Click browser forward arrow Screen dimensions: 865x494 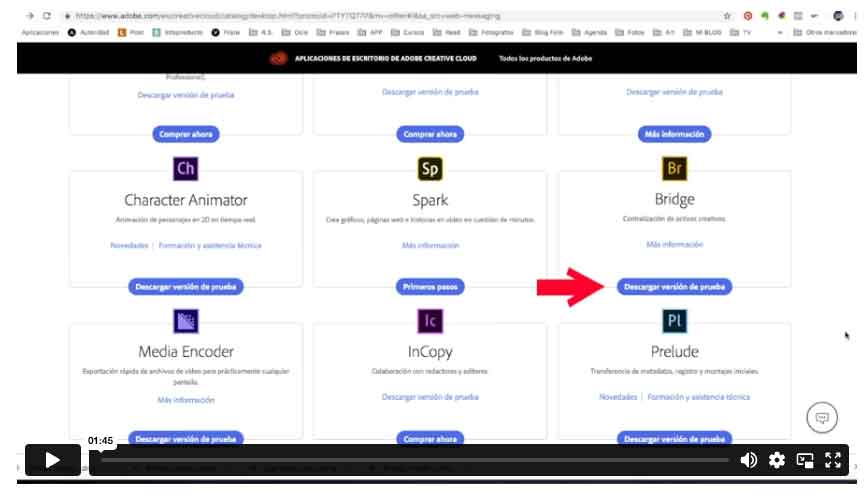pyautogui.click(x=30, y=16)
